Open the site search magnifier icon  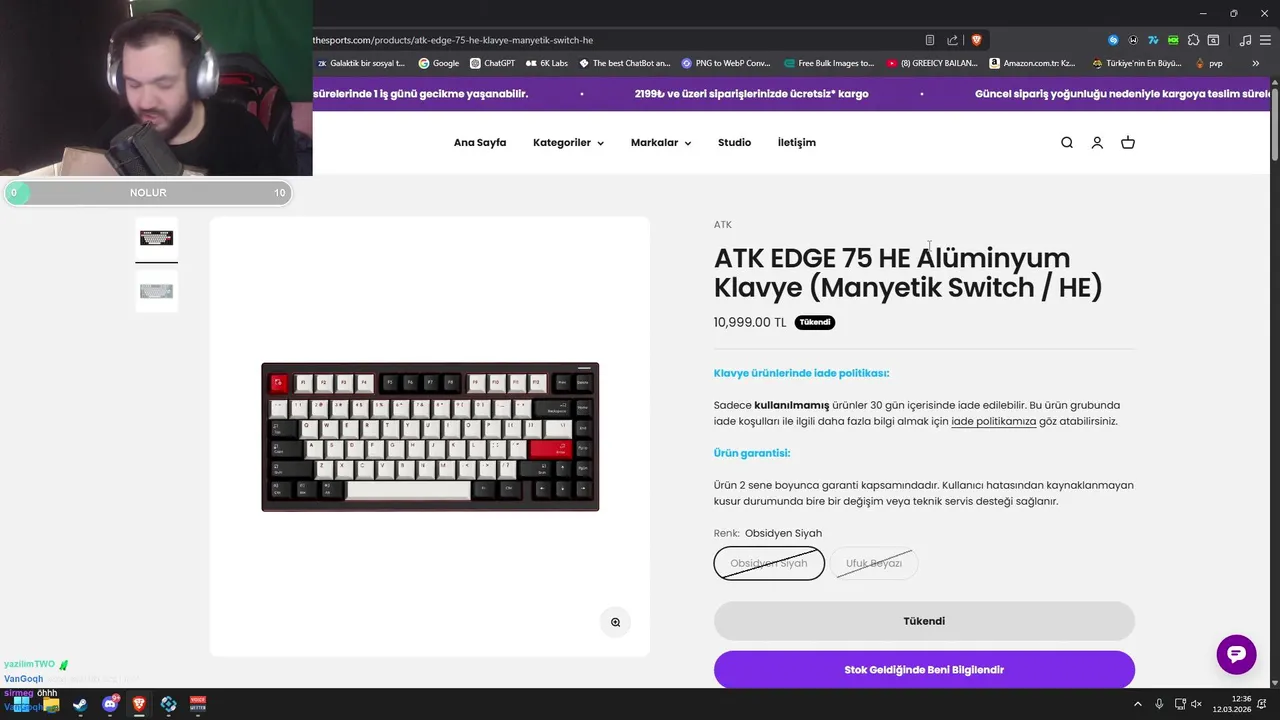click(1067, 143)
